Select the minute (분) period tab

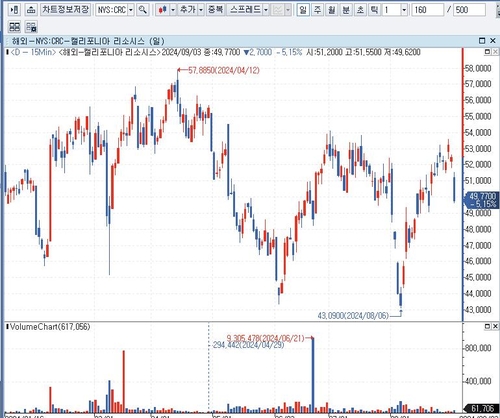pos(346,10)
